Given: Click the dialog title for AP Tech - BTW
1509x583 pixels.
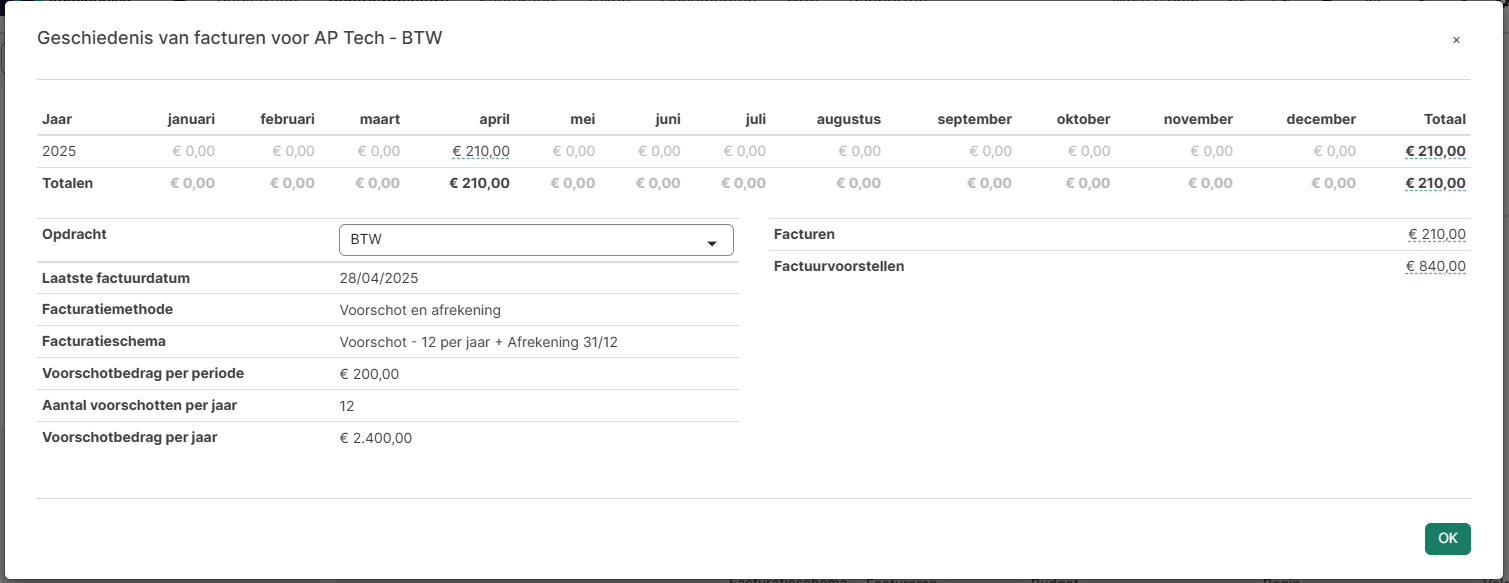Looking at the screenshot, I should pos(239,38).
